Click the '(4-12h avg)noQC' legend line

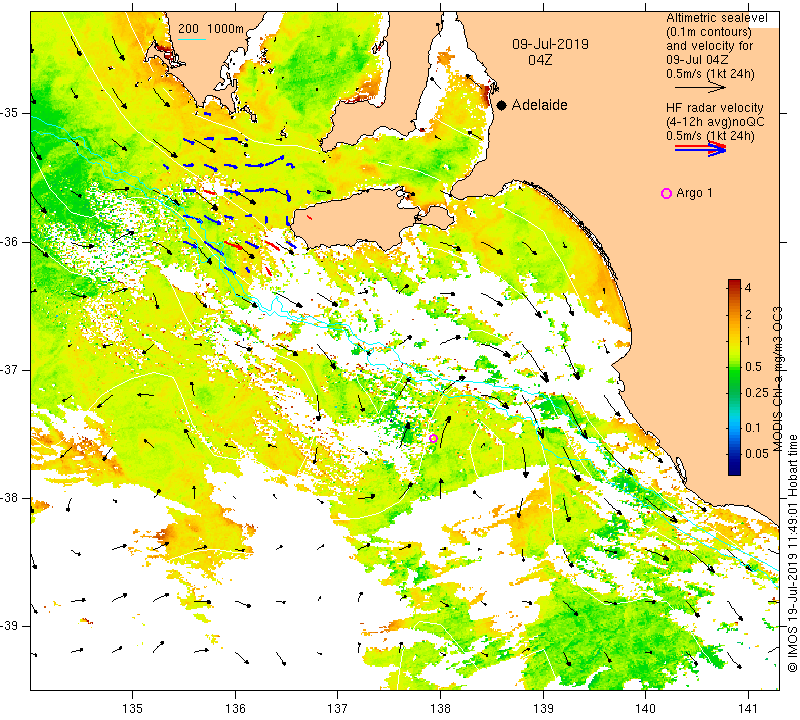[x=715, y=122]
